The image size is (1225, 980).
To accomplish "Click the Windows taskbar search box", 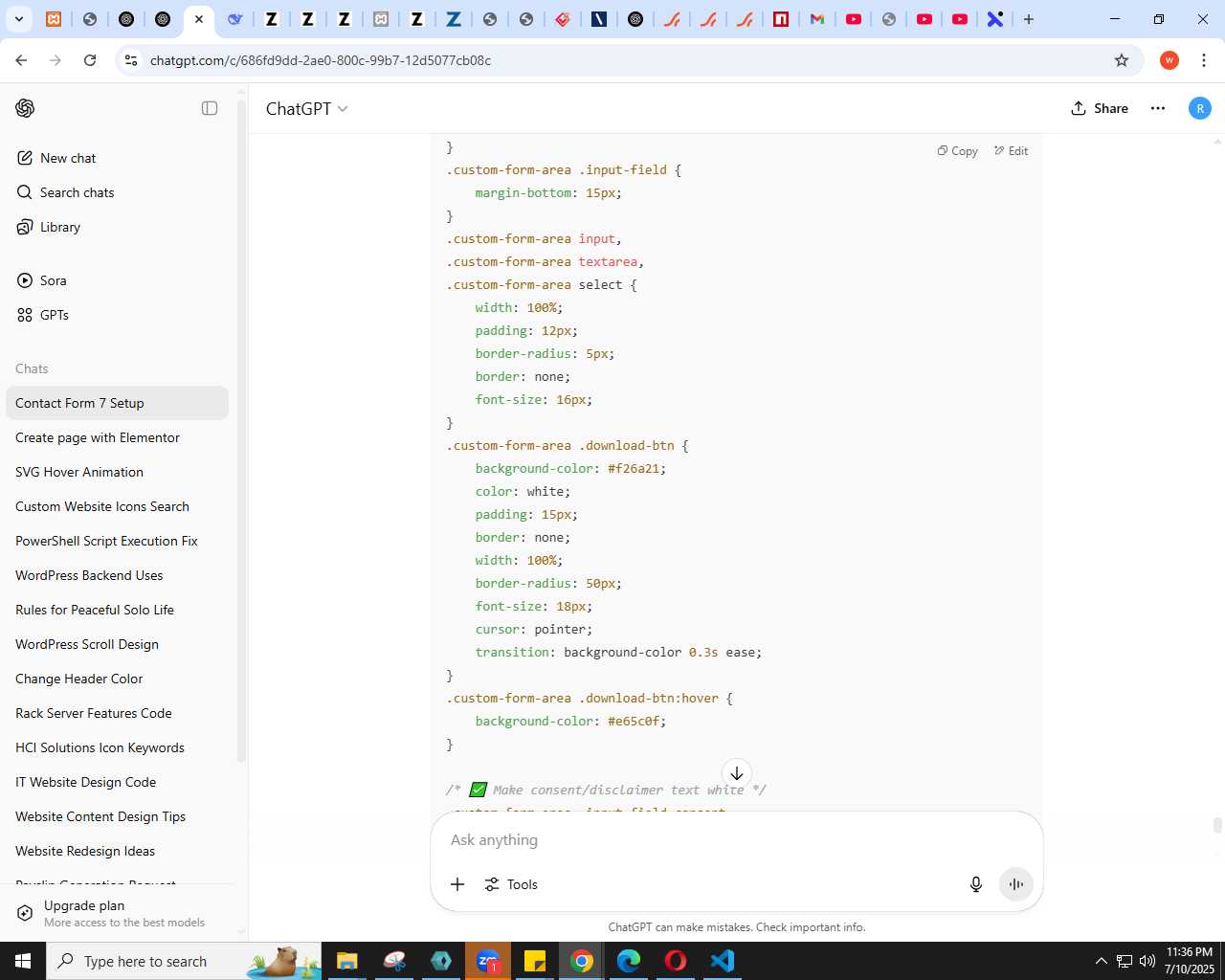I will (185, 961).
